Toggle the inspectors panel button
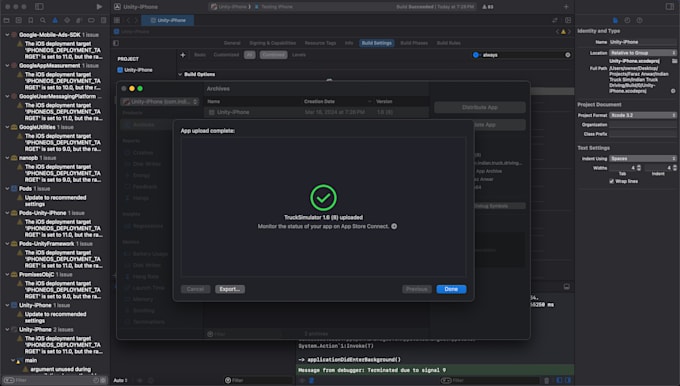The image size is (680, 386). [670, 7]
